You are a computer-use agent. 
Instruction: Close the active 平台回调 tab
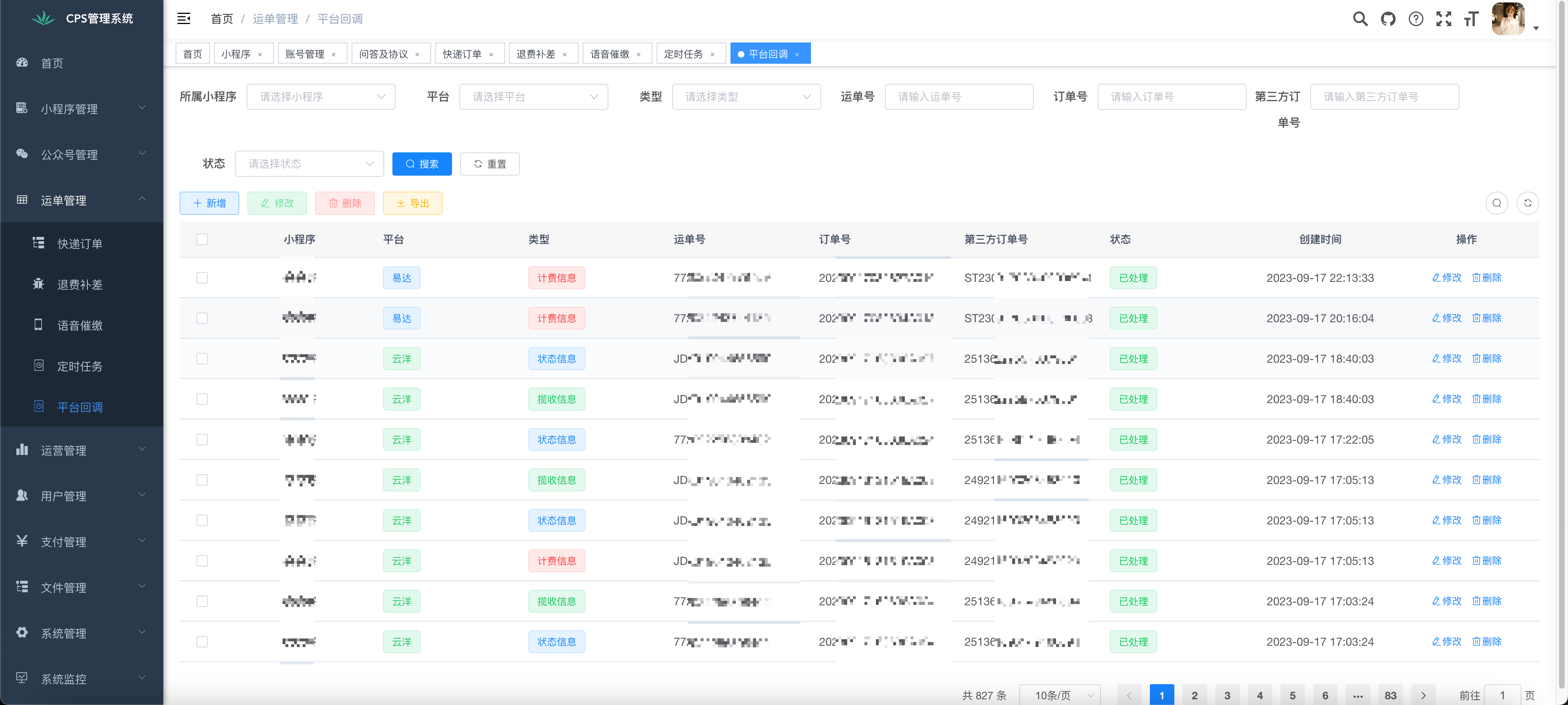pyautogui.click(x=797, y=54)
